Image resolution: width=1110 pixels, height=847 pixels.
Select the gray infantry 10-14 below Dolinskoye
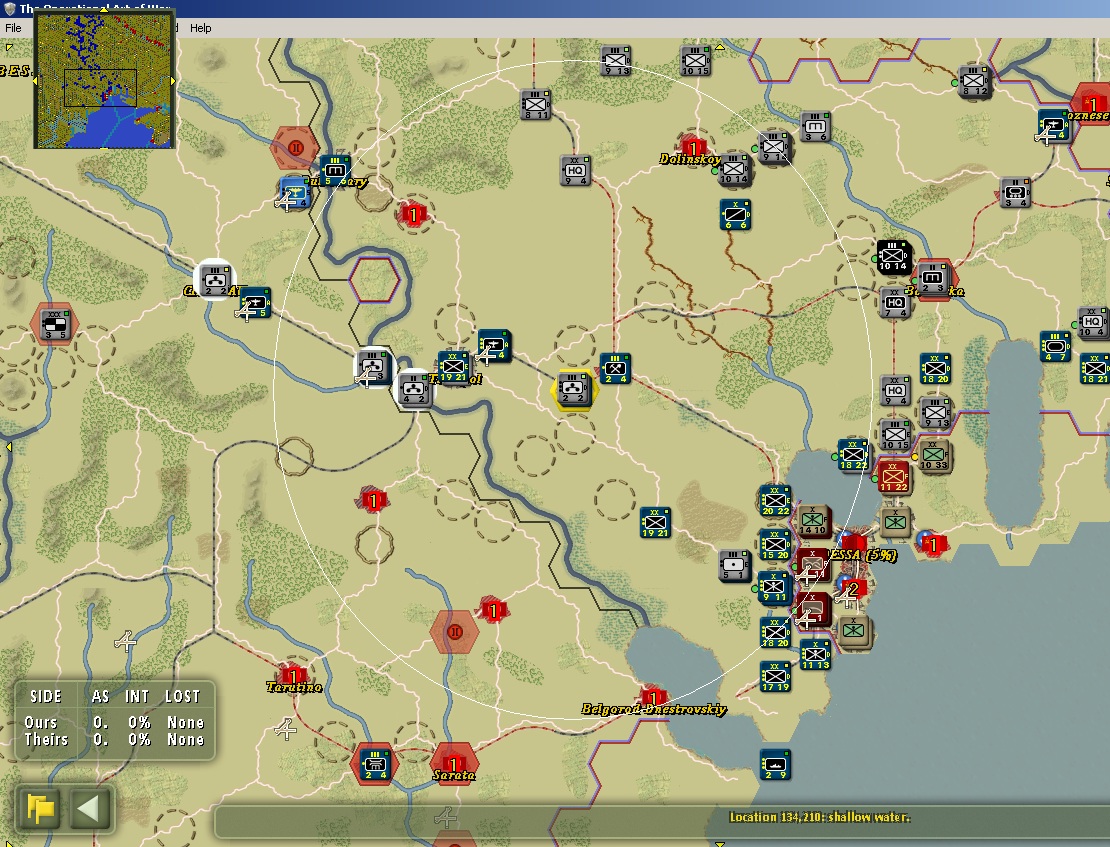coord(735,169)
